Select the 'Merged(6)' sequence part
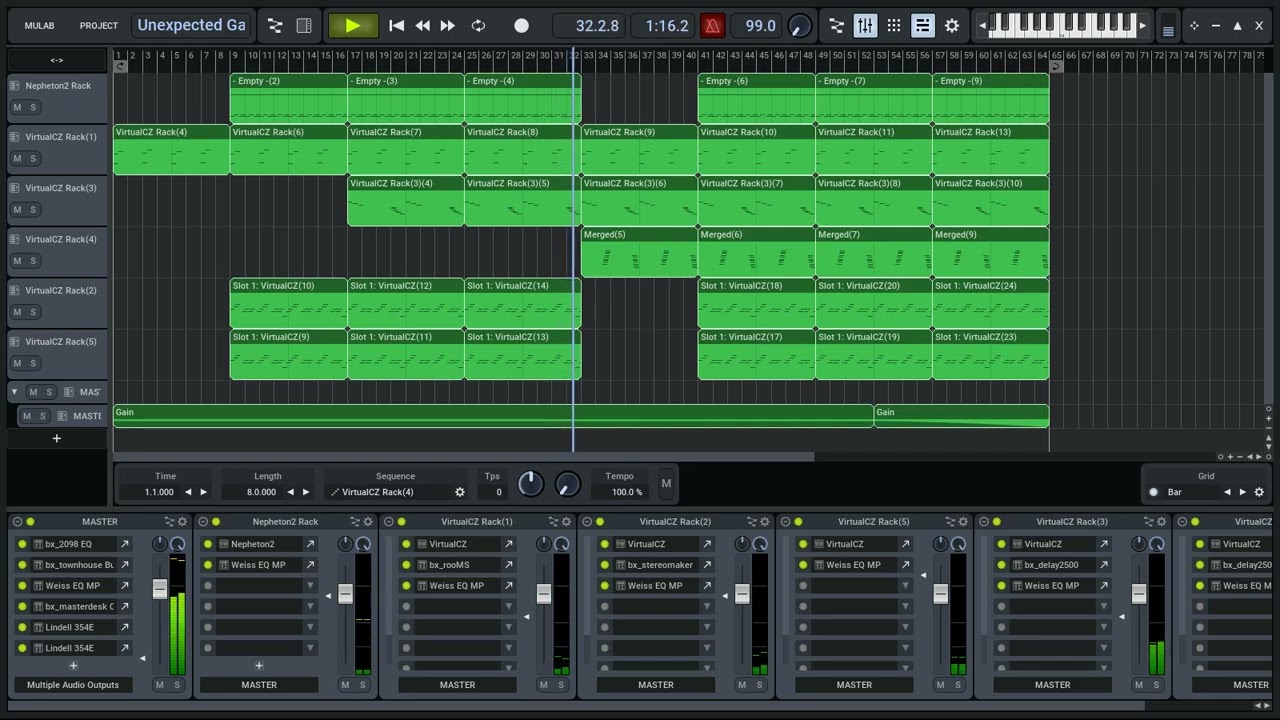The width and height of the screenshot is (1280, 720). click(756, 252)
